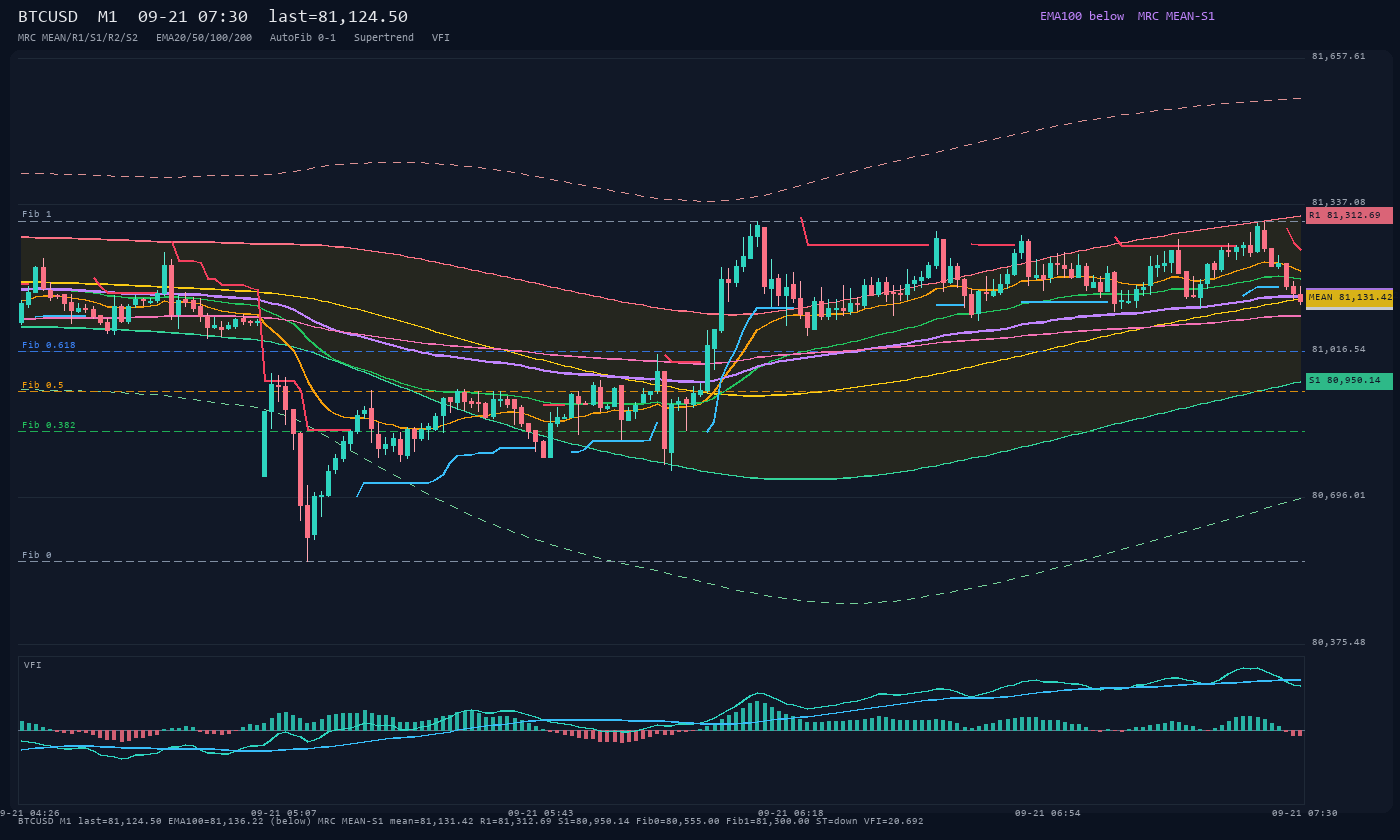Click the AutoFib 0-1 legend label
The width and height of the screenshot is (1400, 840).
tap(303, 37)
